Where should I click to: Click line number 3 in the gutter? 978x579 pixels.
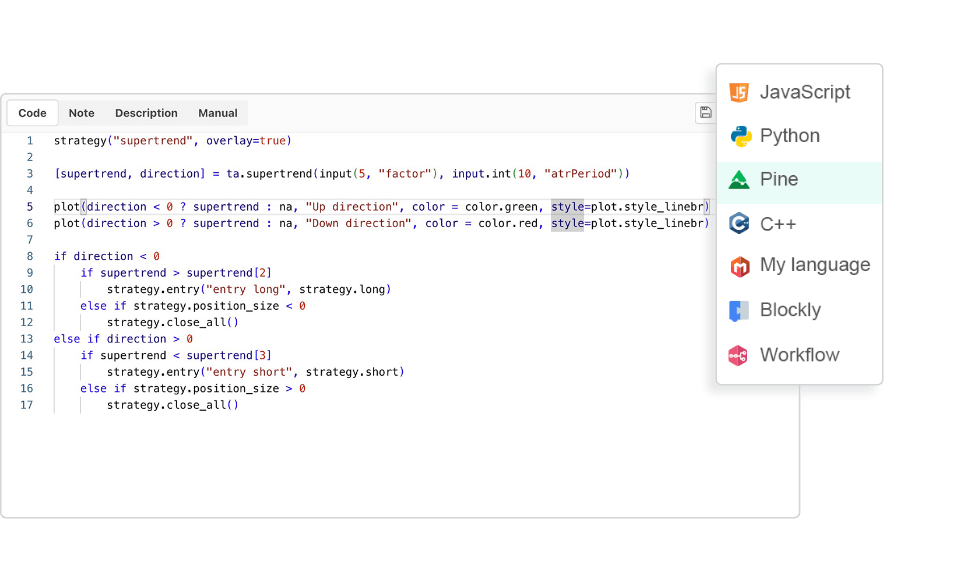coord(29,174)
